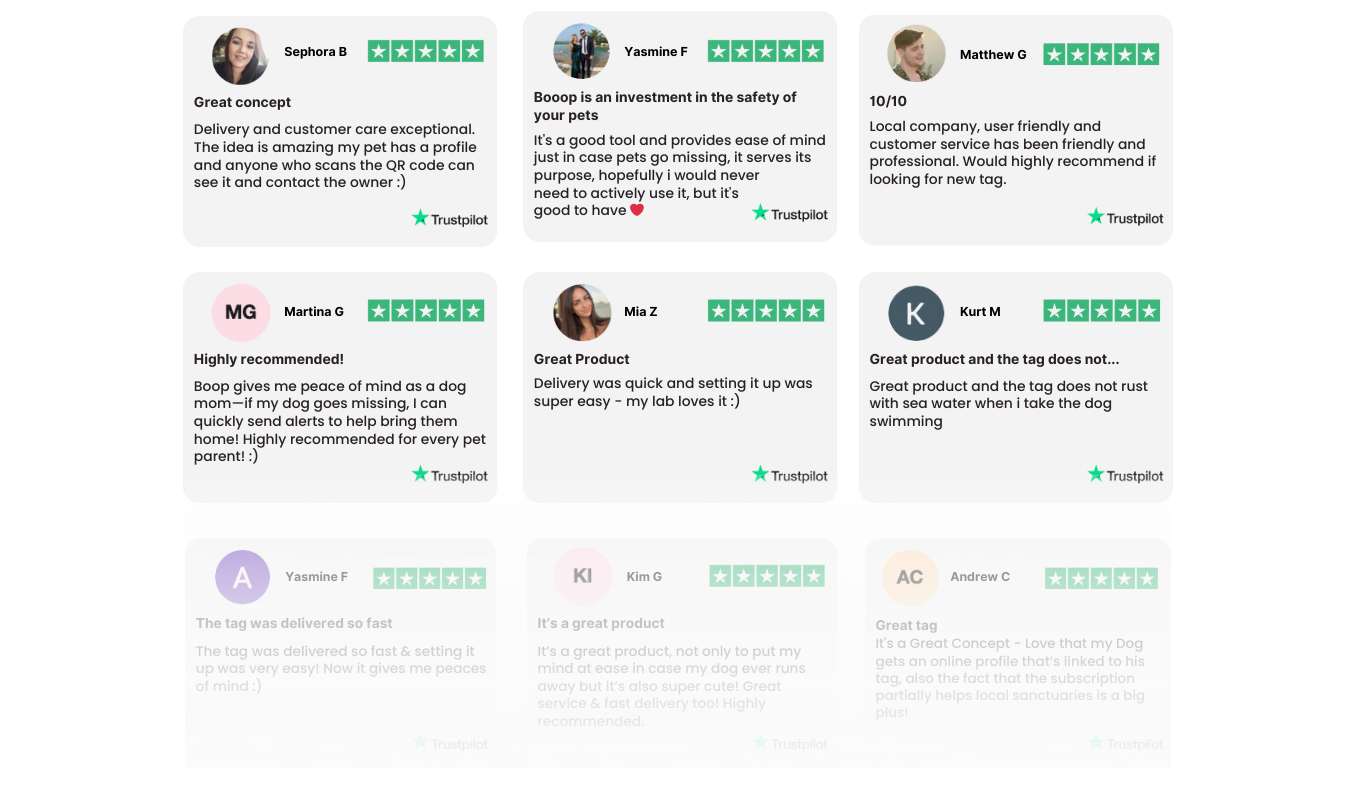Click the 'Great concept' review title
Image resolution: width=1366 pixels, height=800 pixels.
242,102
